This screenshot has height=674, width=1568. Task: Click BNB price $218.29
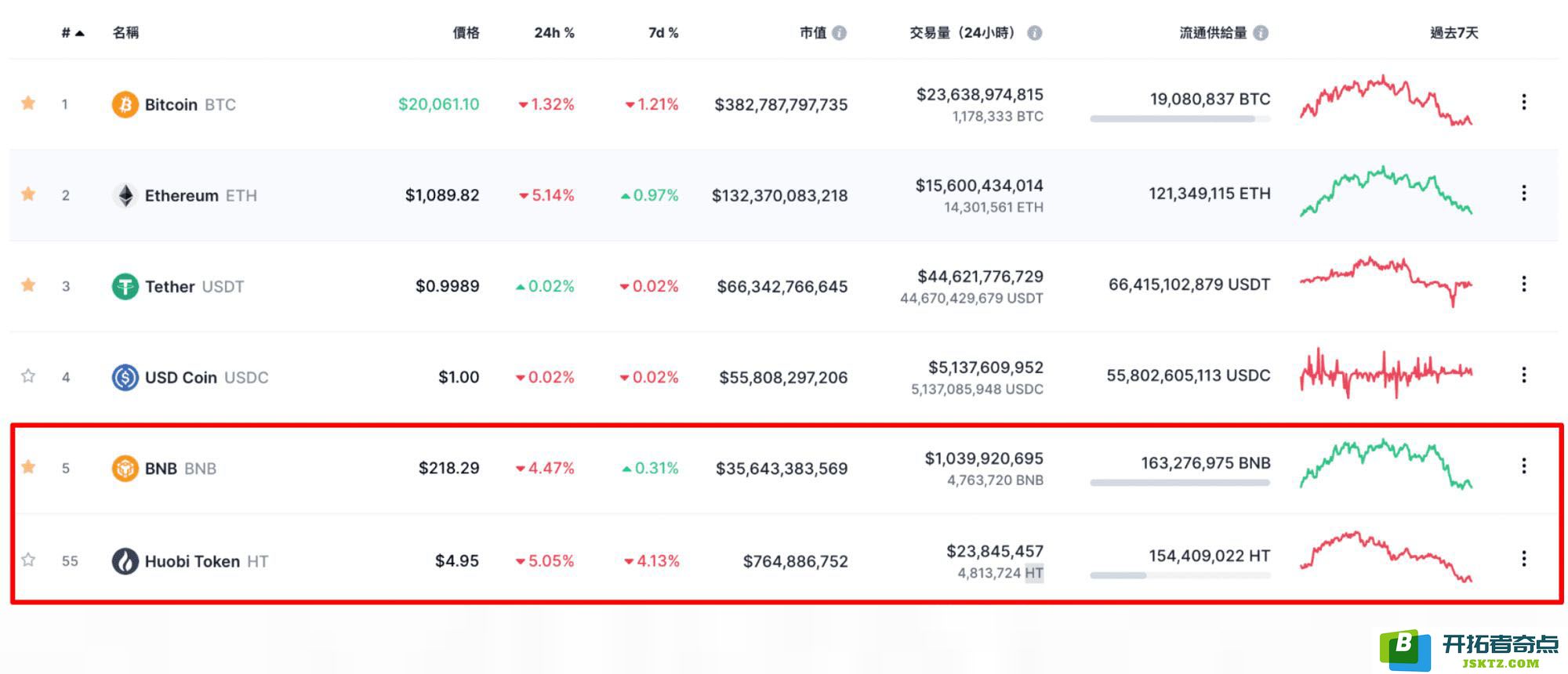448,468
